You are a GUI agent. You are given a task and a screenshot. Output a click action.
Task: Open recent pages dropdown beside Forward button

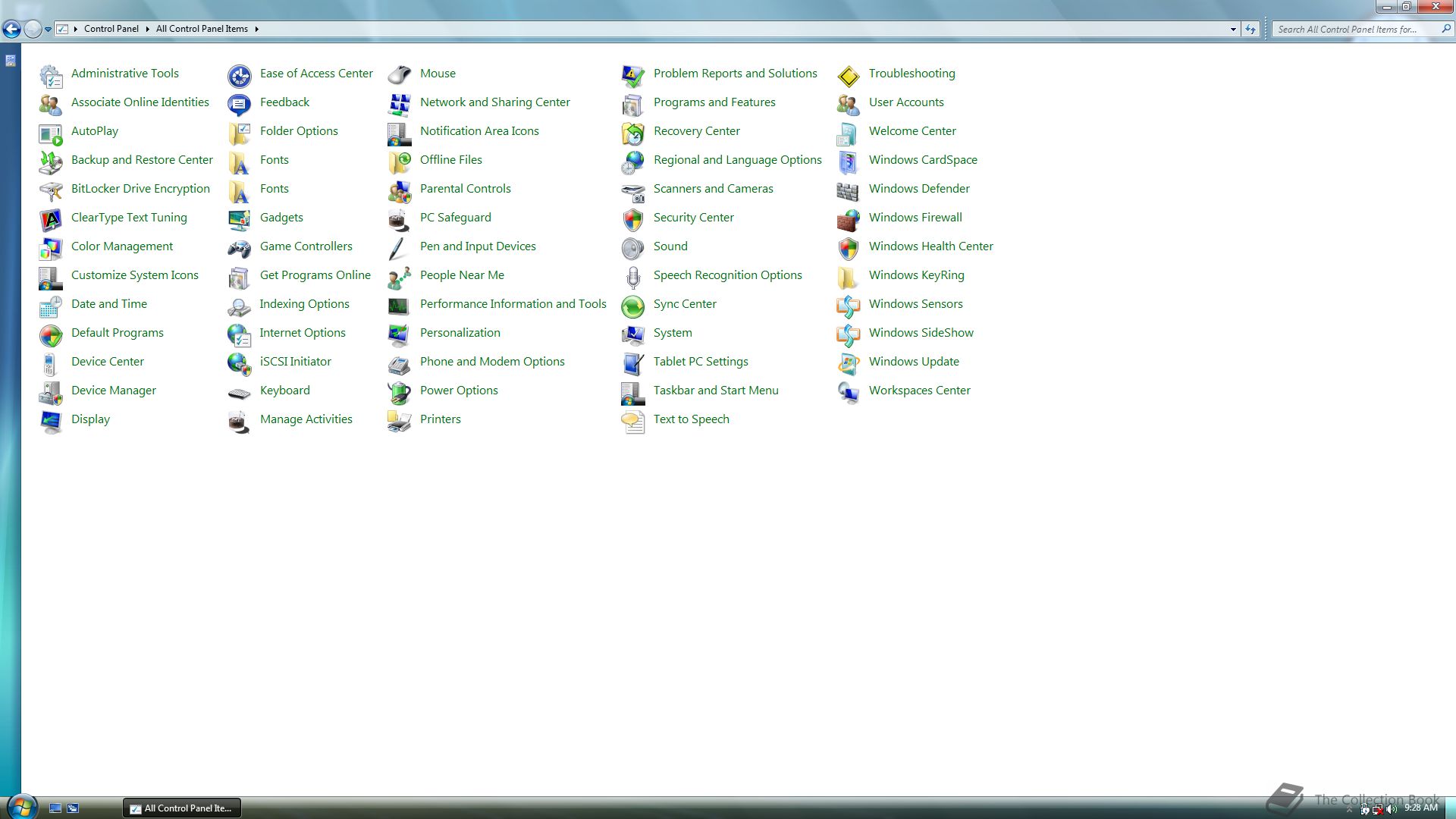48,30
